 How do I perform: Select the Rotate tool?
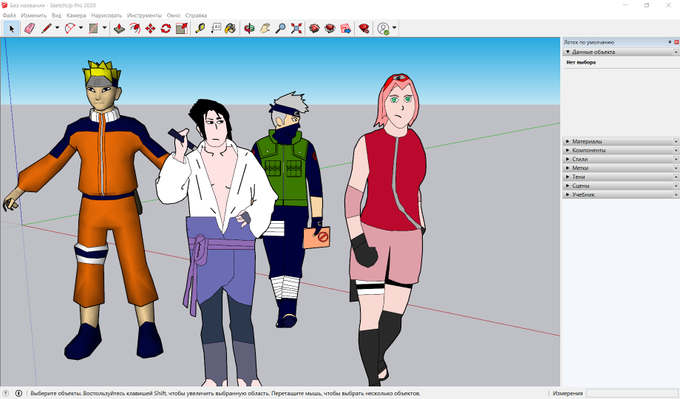[166, 29]
